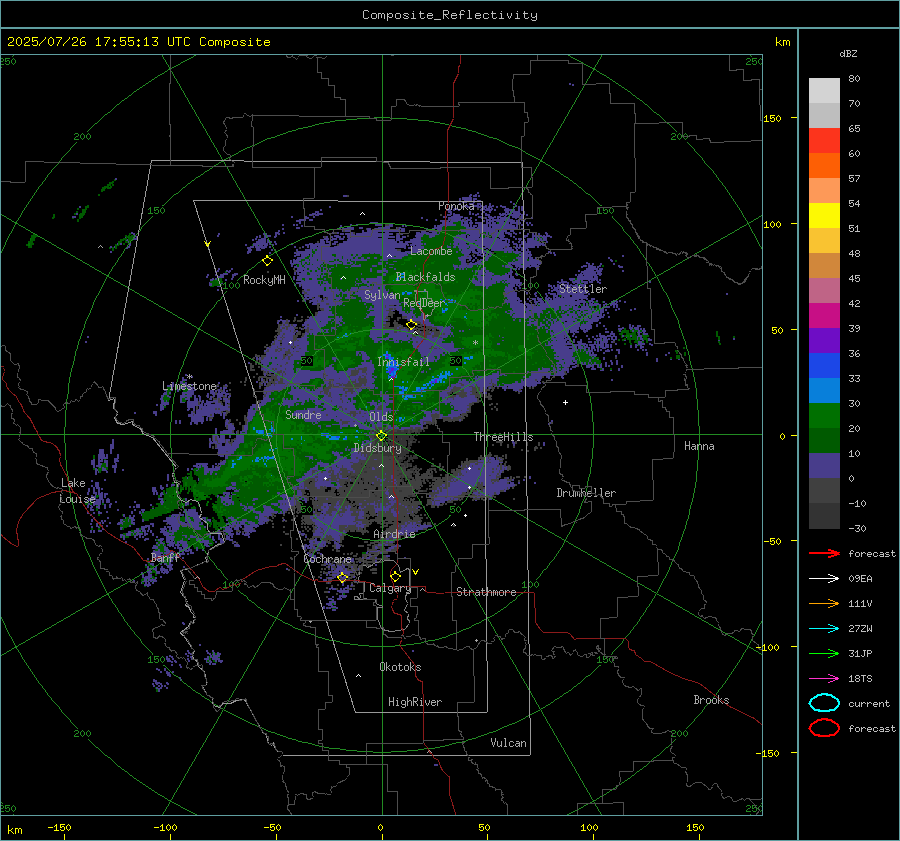Click the 'current' legend label

pyautogui.click(x=869, y=704)
